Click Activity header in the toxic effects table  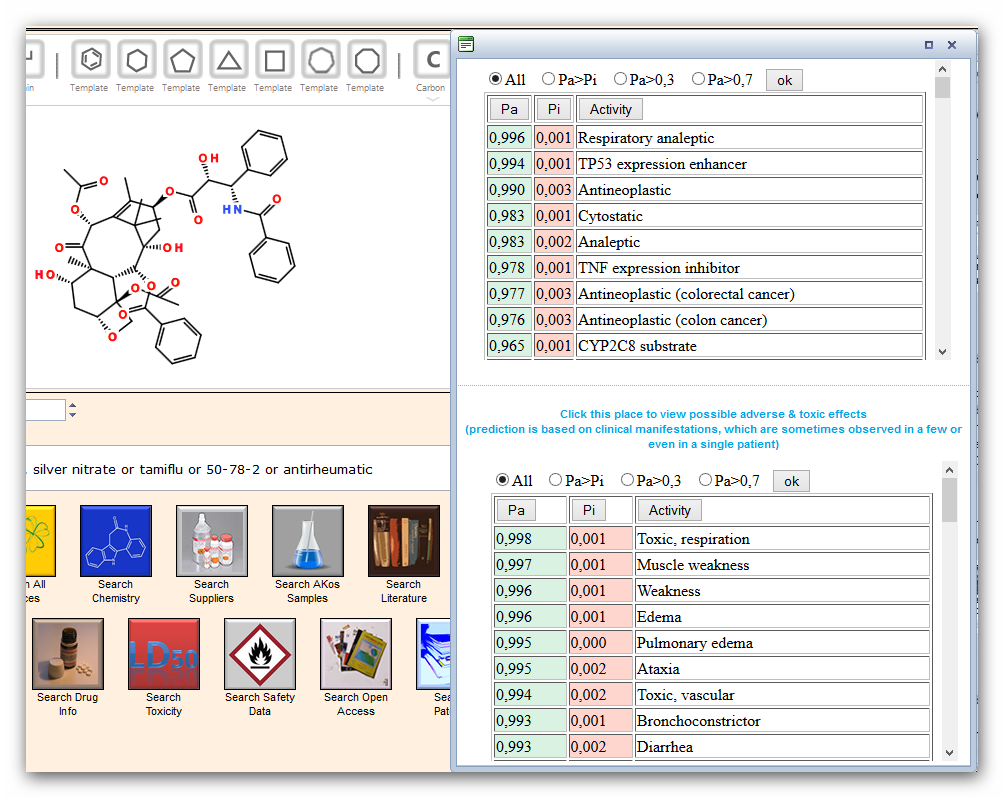point(669,510)
